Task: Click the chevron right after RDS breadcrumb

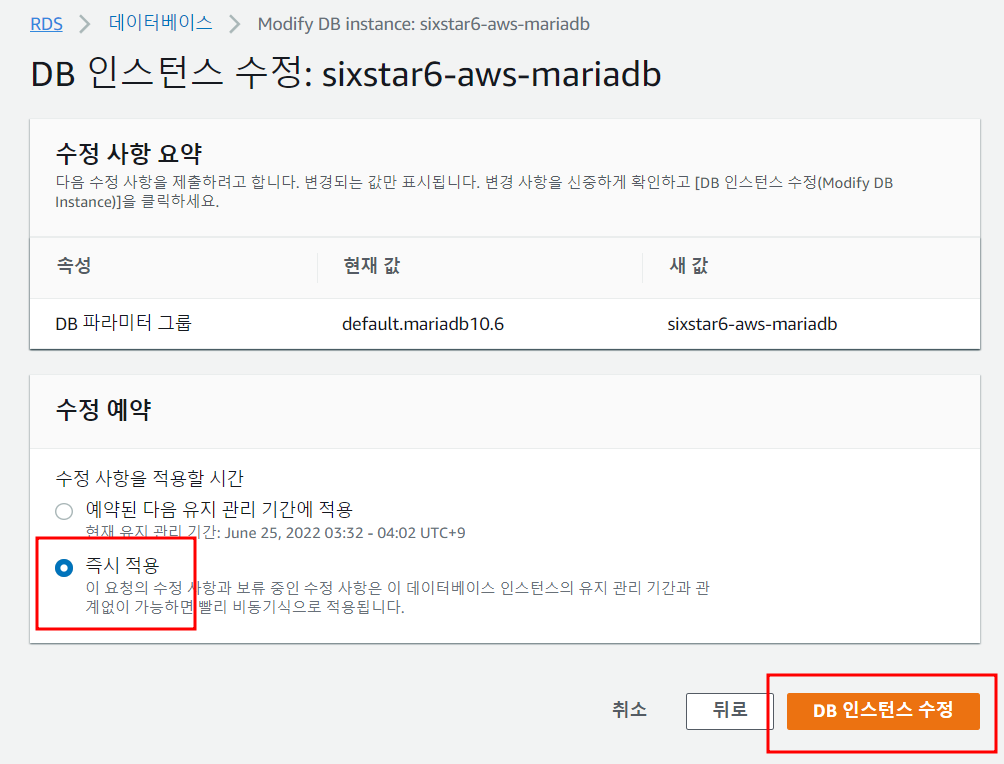Action: (x=85, y=23)
